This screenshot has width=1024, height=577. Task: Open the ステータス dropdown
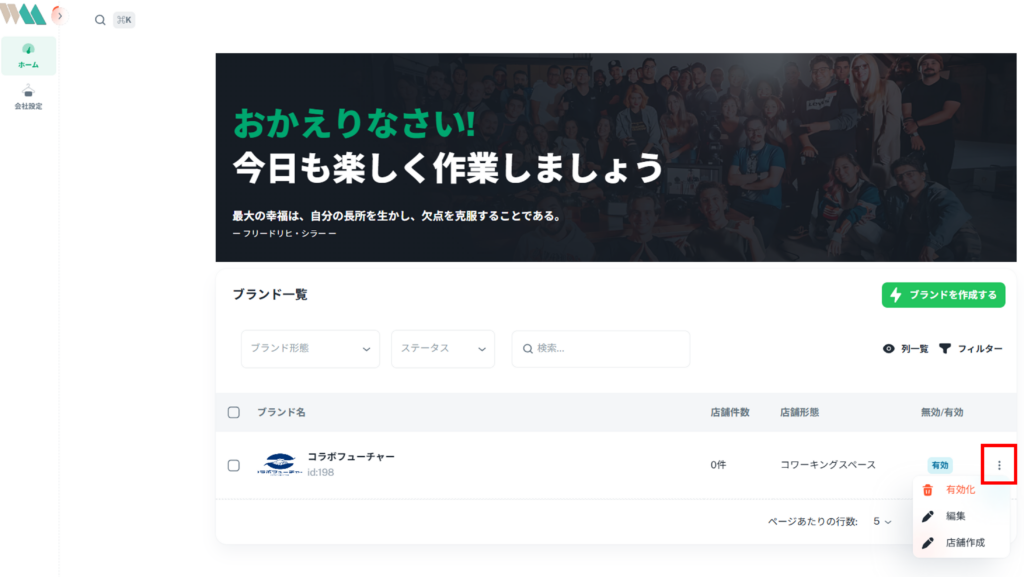[443, 349]
